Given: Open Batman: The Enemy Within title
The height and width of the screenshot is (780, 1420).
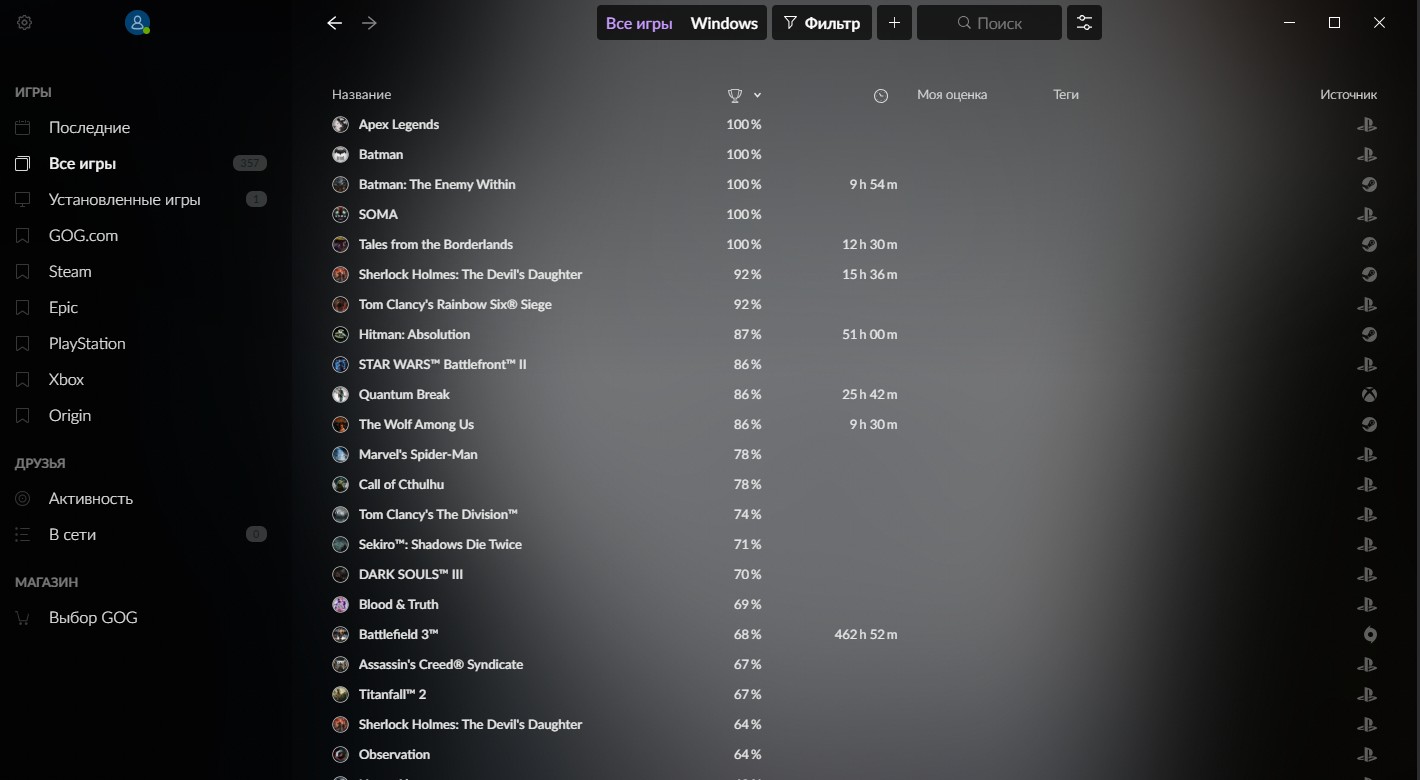Looking at the screenshot, I should (437, 185).
